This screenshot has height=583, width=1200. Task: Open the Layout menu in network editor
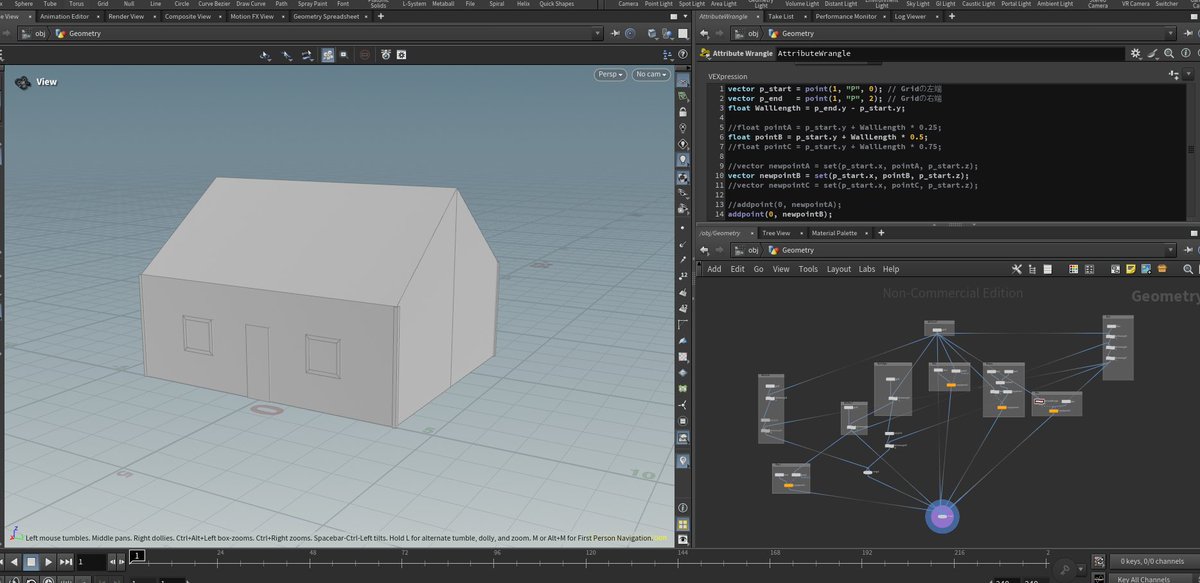tap(838, 269)
